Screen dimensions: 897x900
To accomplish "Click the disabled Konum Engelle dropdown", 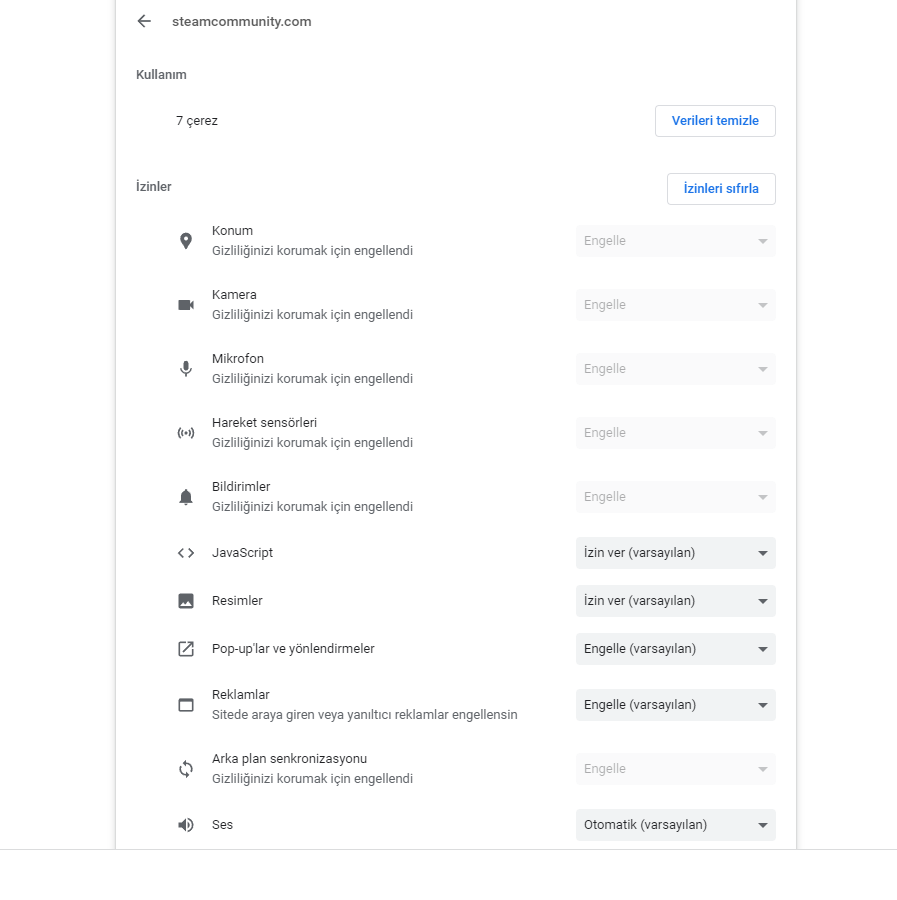I will (x=675, y=241).
